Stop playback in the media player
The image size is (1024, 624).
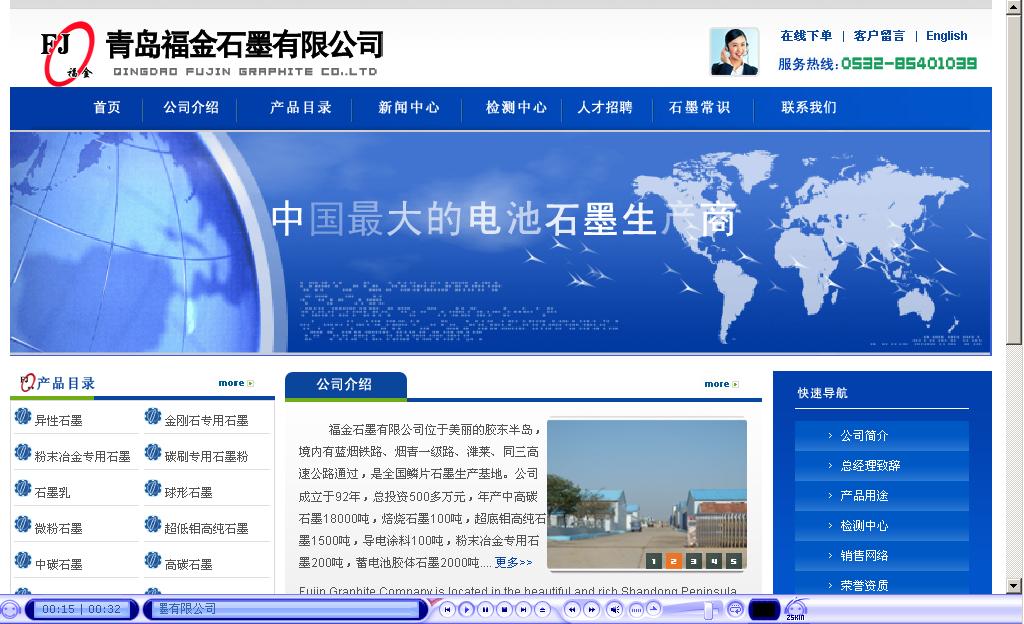(504, 610)
